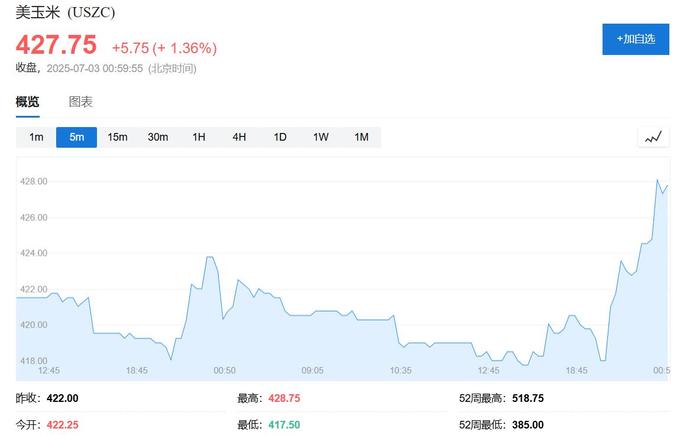
Task: Choose the 15m interval
Action: 117,137
